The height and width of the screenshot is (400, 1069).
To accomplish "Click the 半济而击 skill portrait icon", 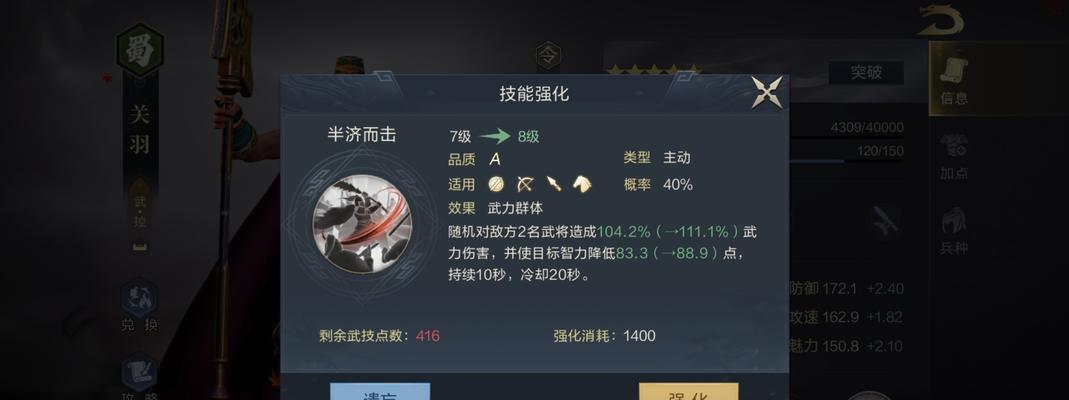I will point(362,225).
